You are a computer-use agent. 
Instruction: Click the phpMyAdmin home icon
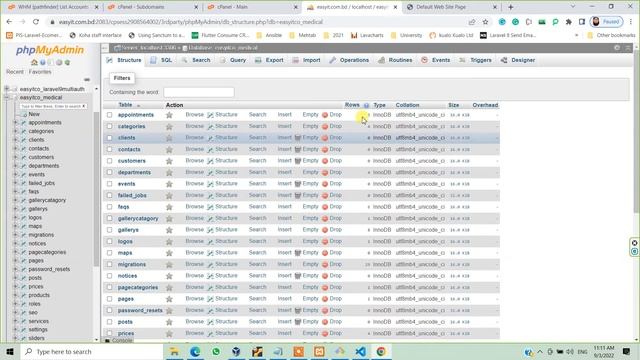34,62
